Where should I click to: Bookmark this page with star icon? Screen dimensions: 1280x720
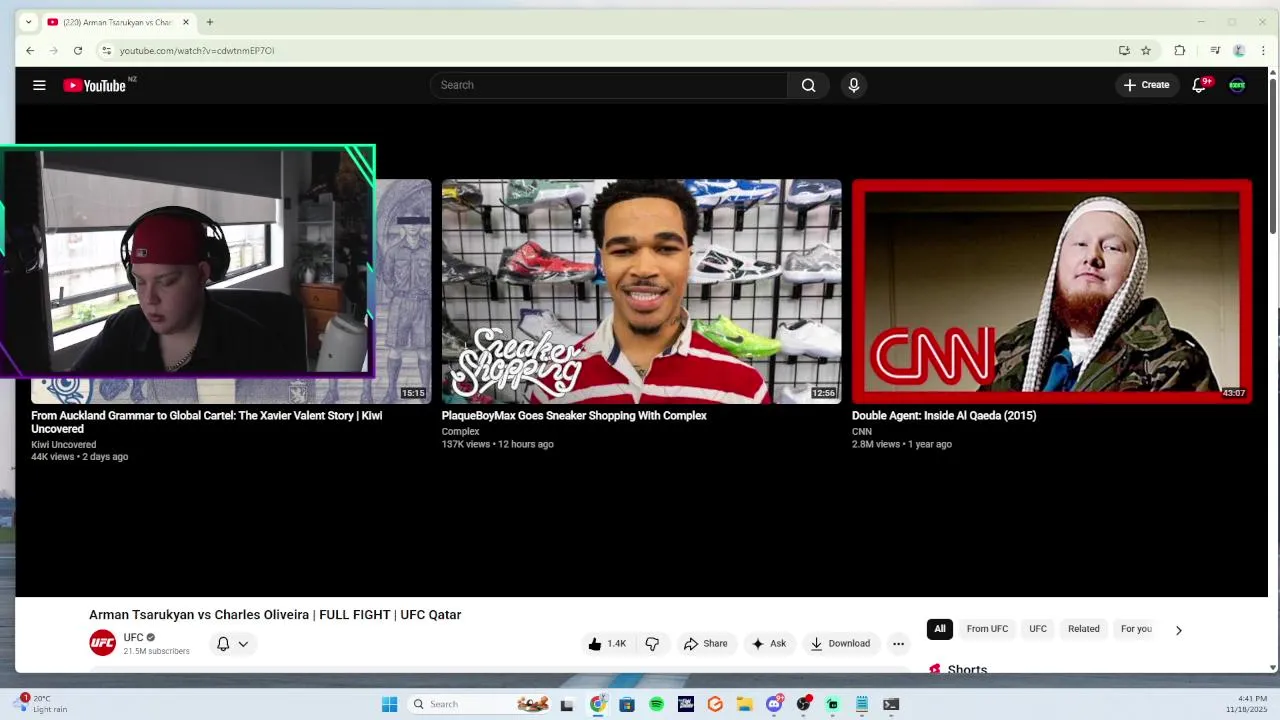click(1146, 50)
